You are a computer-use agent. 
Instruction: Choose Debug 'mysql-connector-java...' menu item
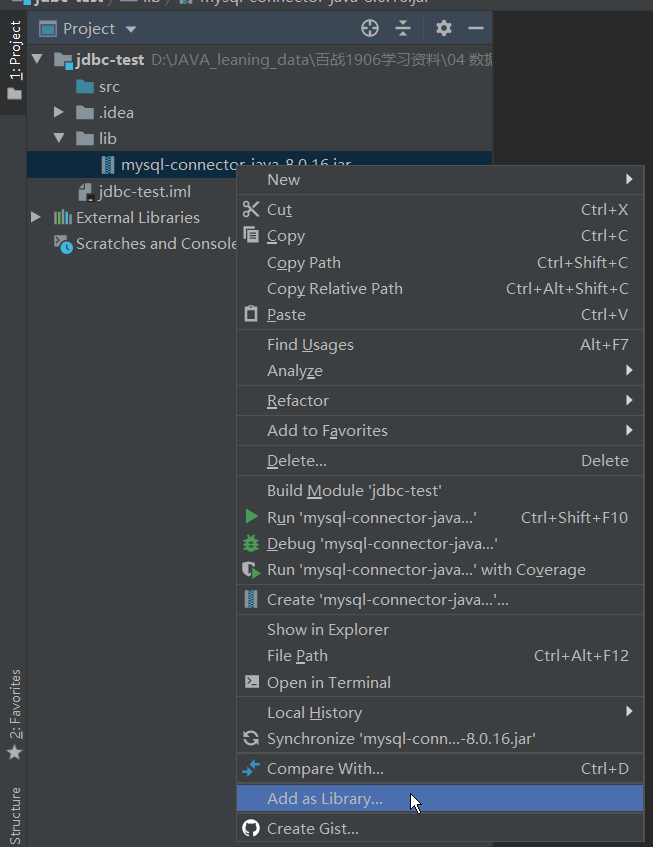click(x=440, y=543)
